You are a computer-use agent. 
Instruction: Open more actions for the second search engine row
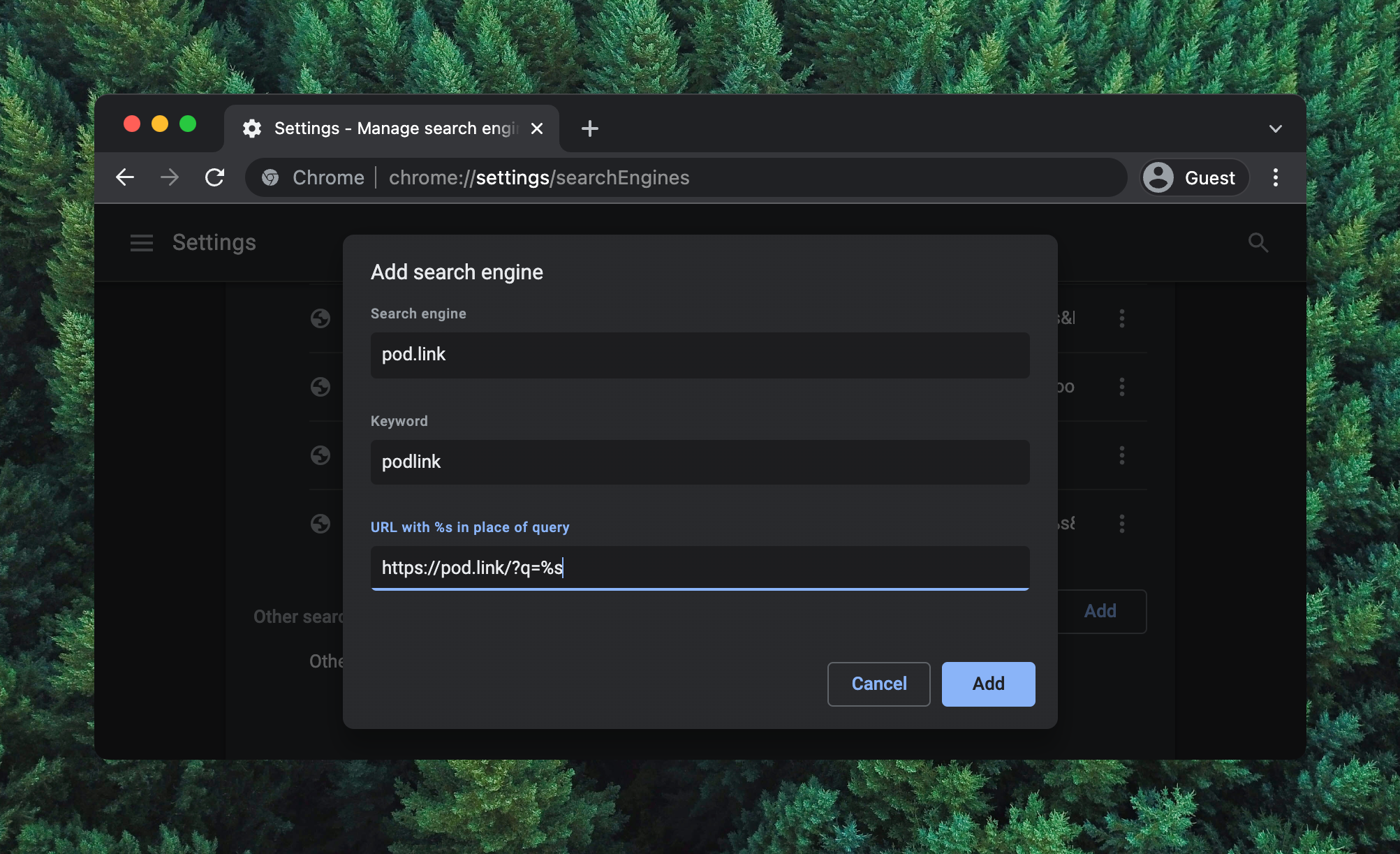coord(1122,387)
